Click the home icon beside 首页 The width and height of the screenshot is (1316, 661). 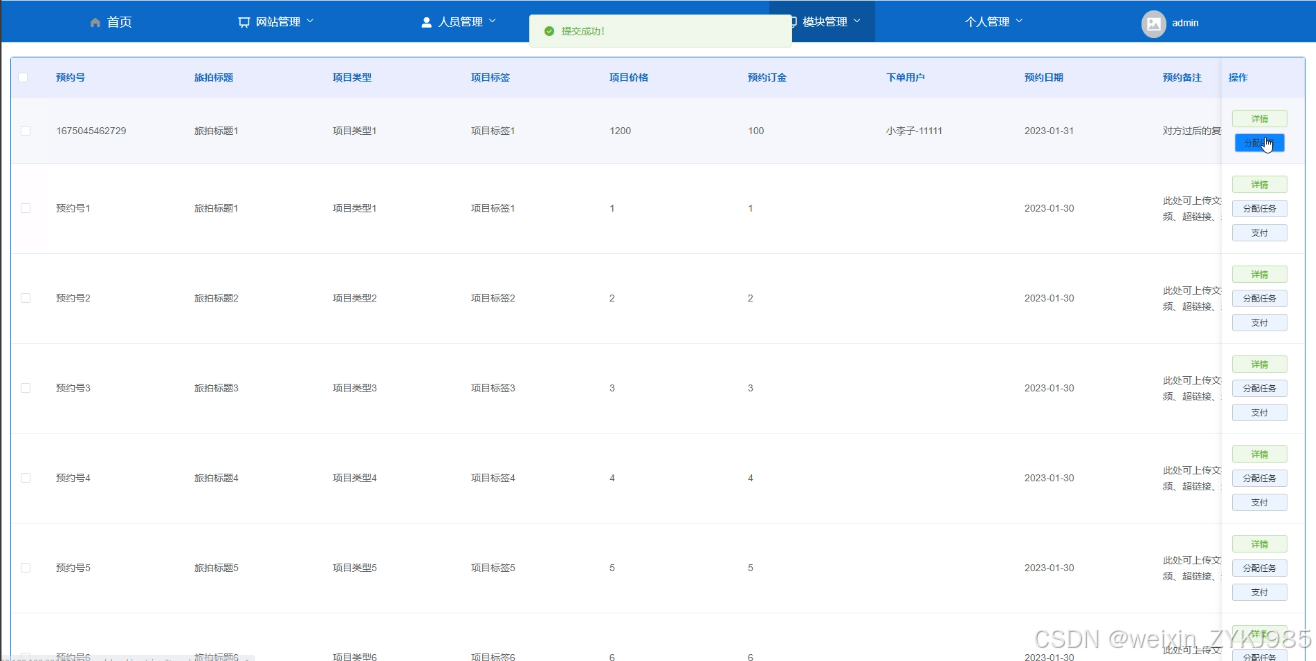(95, 22)
